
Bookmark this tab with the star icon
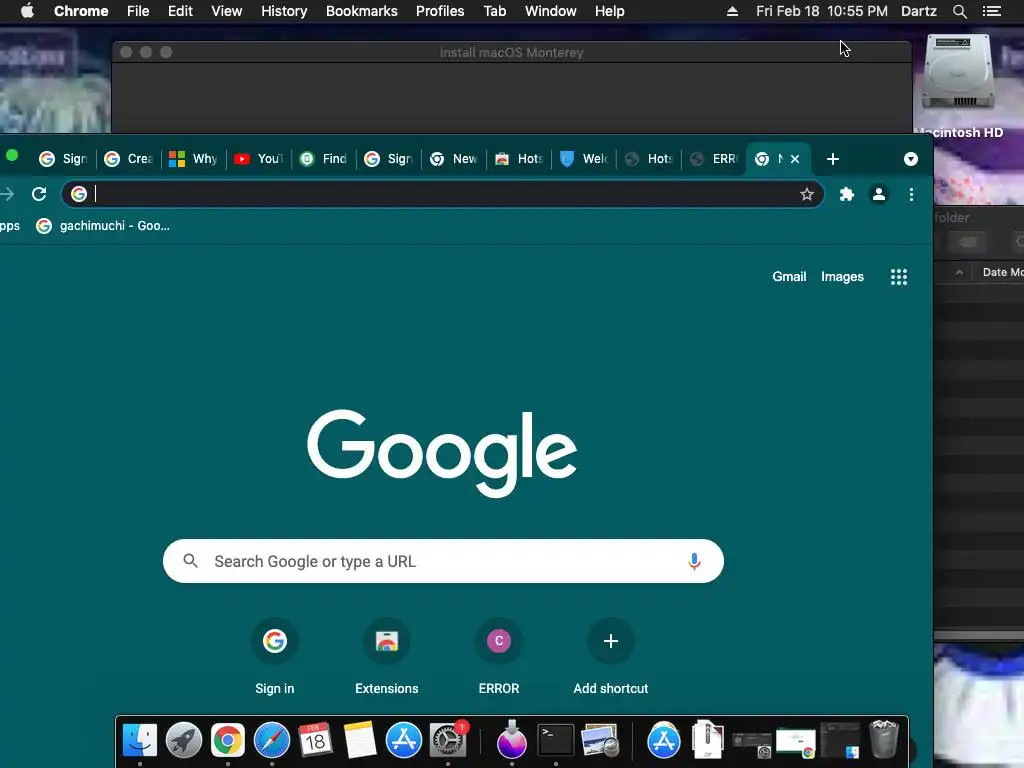pos(807,194)
